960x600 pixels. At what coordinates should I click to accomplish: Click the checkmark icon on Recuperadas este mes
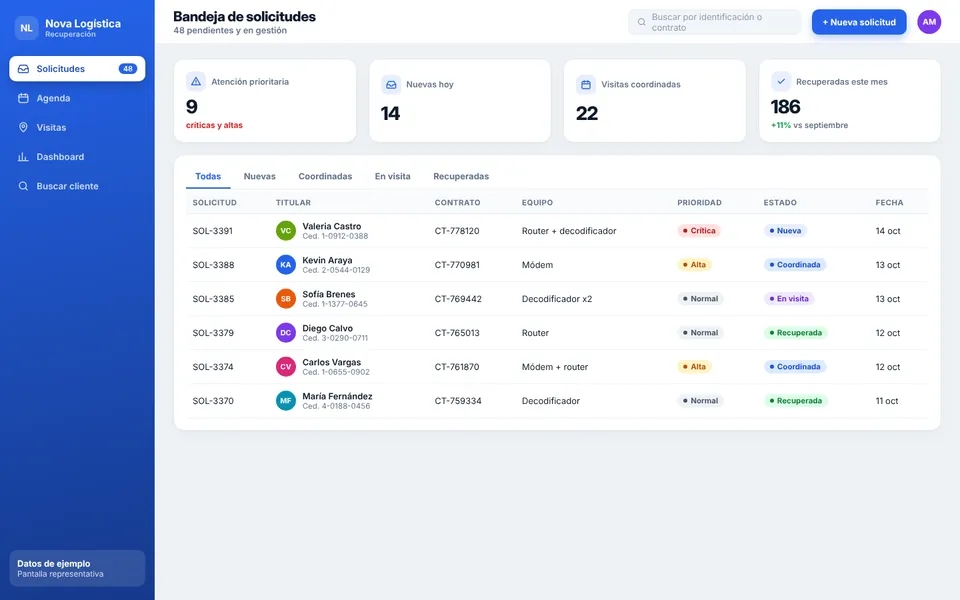pos(781,81)
